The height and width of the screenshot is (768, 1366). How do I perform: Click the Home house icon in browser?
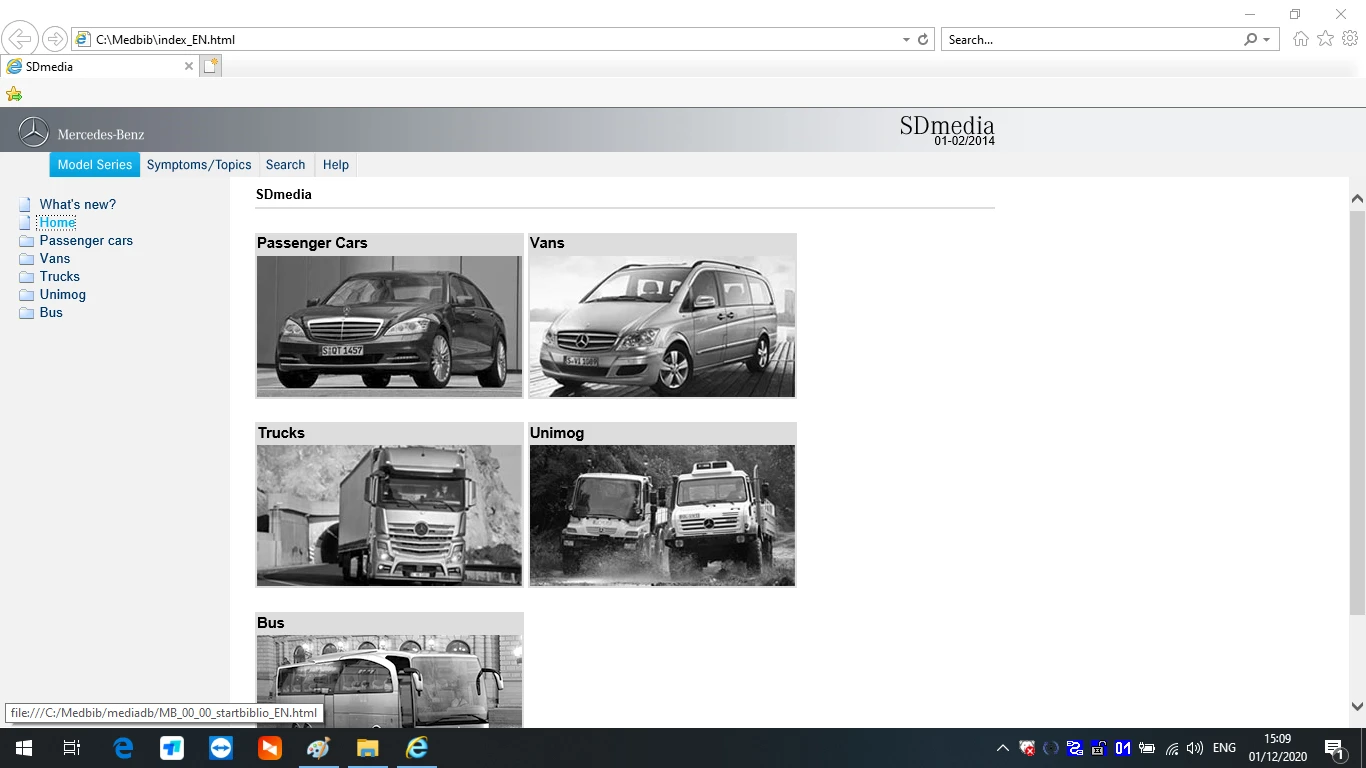point(1300,39)
